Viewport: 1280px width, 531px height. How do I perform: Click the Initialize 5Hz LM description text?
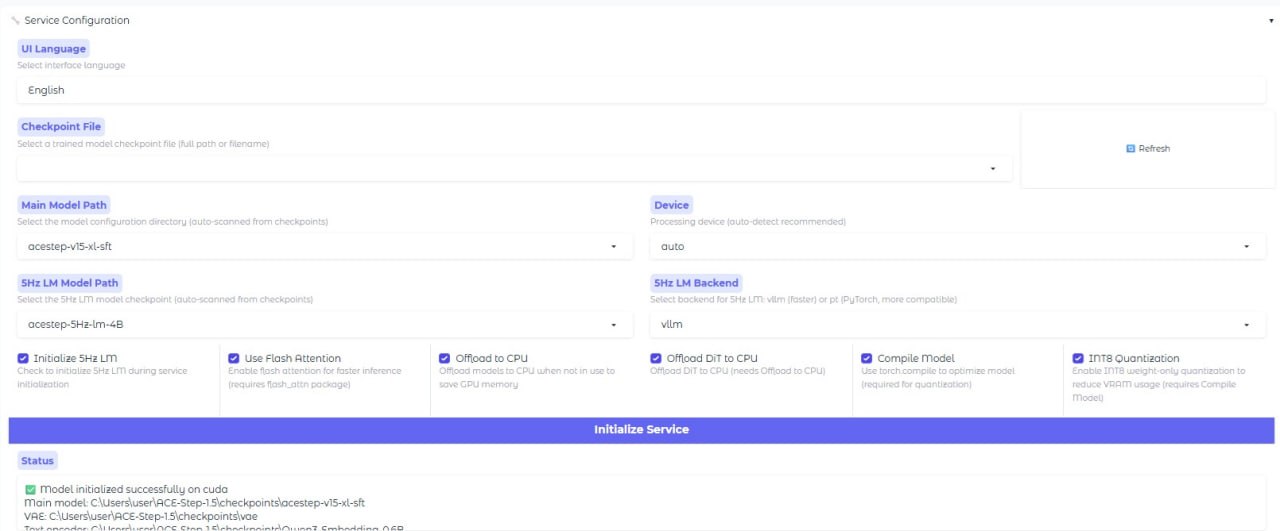click(102, 377)
